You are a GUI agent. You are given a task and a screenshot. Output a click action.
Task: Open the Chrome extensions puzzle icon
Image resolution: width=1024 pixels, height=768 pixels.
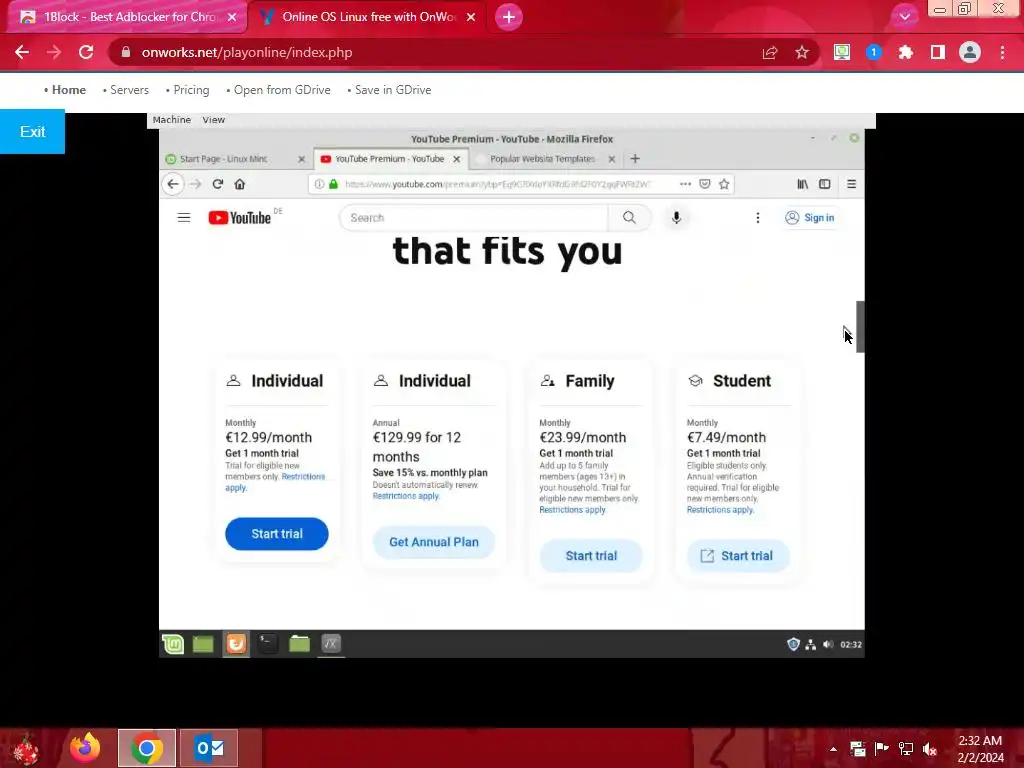905,52
